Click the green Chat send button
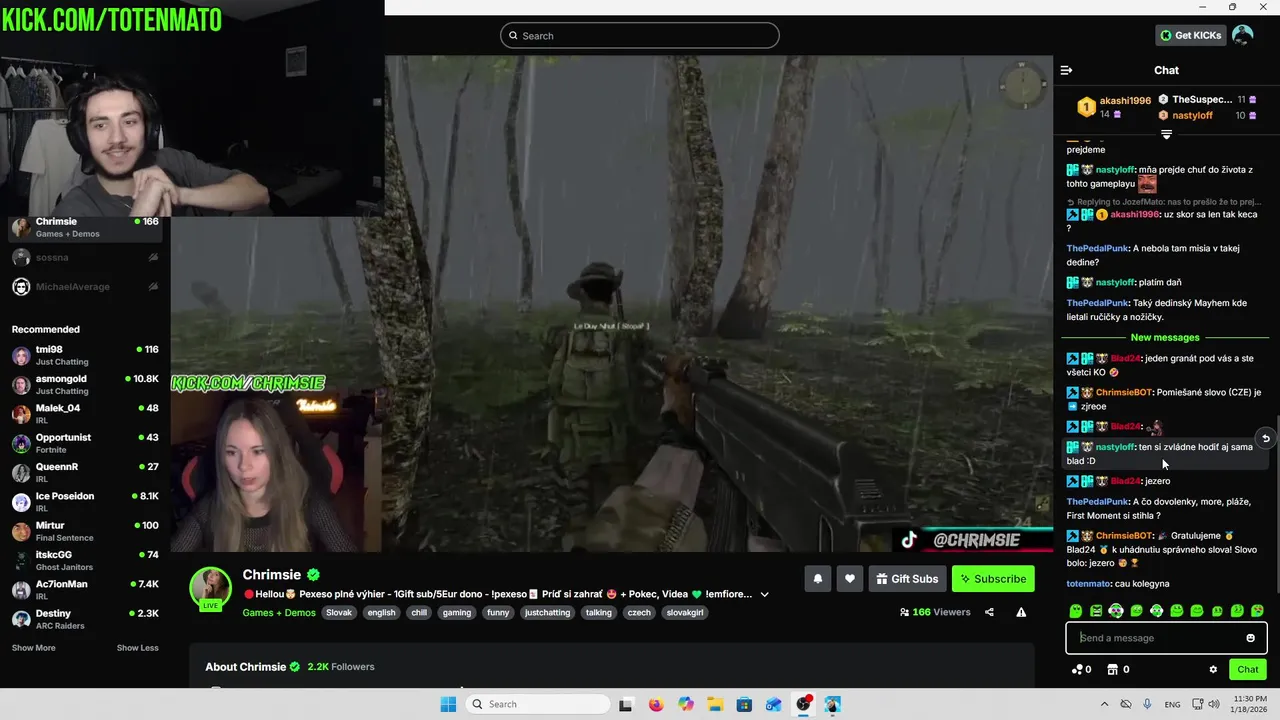1280x720 pixels. pos(1248,670)
